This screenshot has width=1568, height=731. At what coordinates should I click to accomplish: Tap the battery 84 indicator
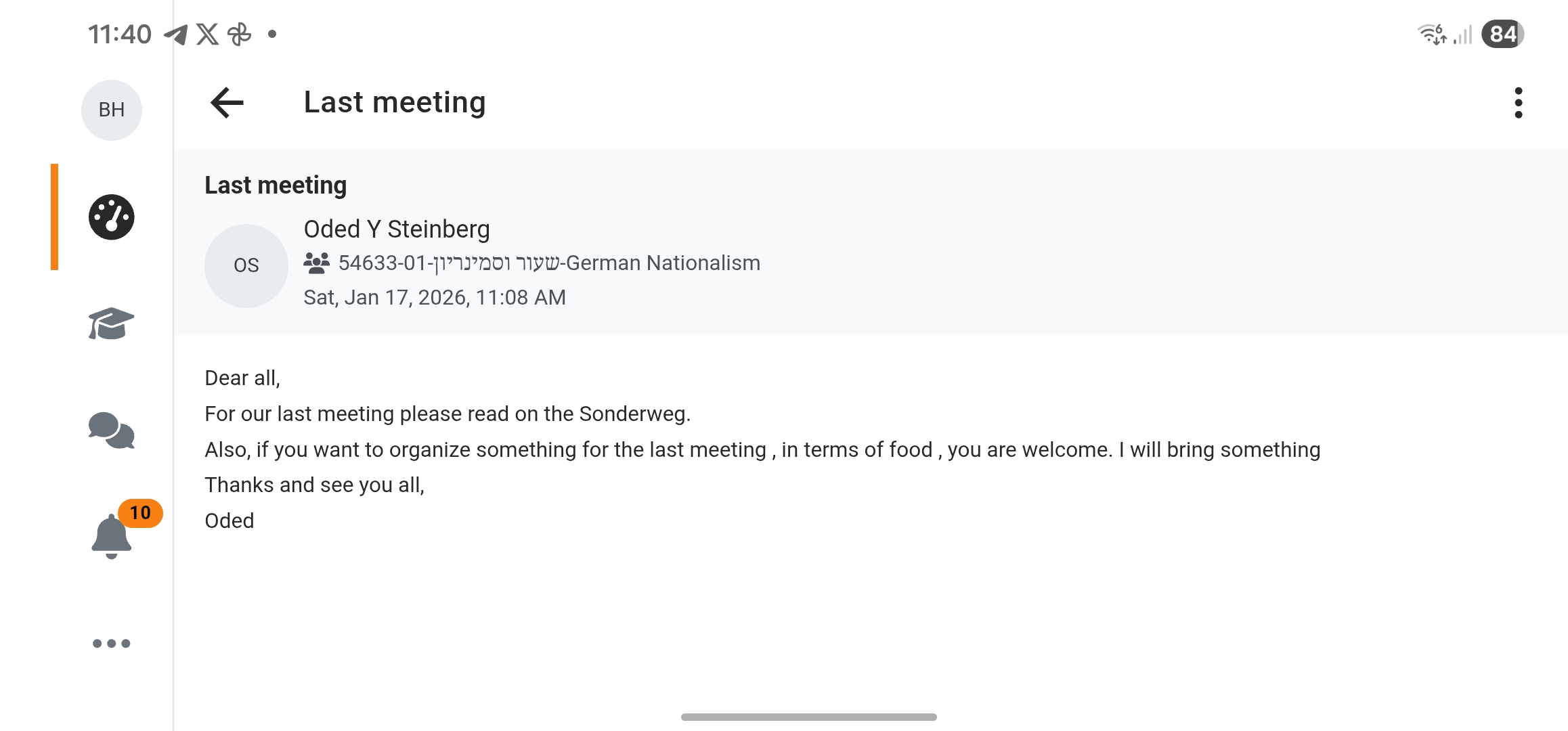[x=1502, y=34]
